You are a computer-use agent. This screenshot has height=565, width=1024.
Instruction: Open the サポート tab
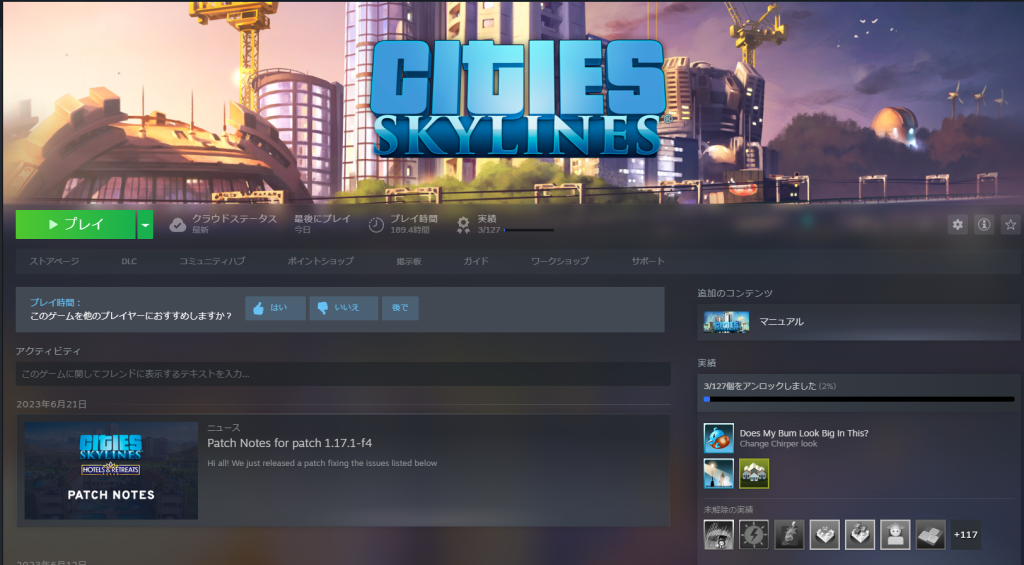coord(648,261)
